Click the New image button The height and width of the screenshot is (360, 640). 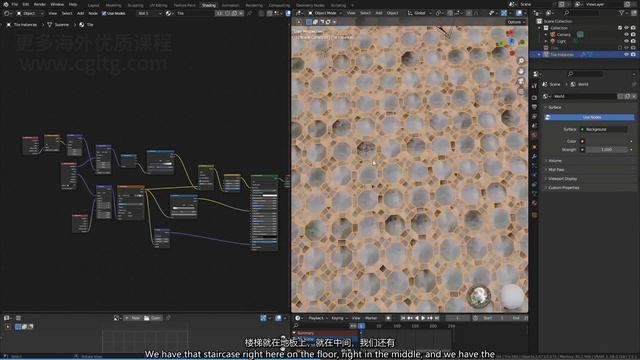pyautogui.click(x=133, y=318)
